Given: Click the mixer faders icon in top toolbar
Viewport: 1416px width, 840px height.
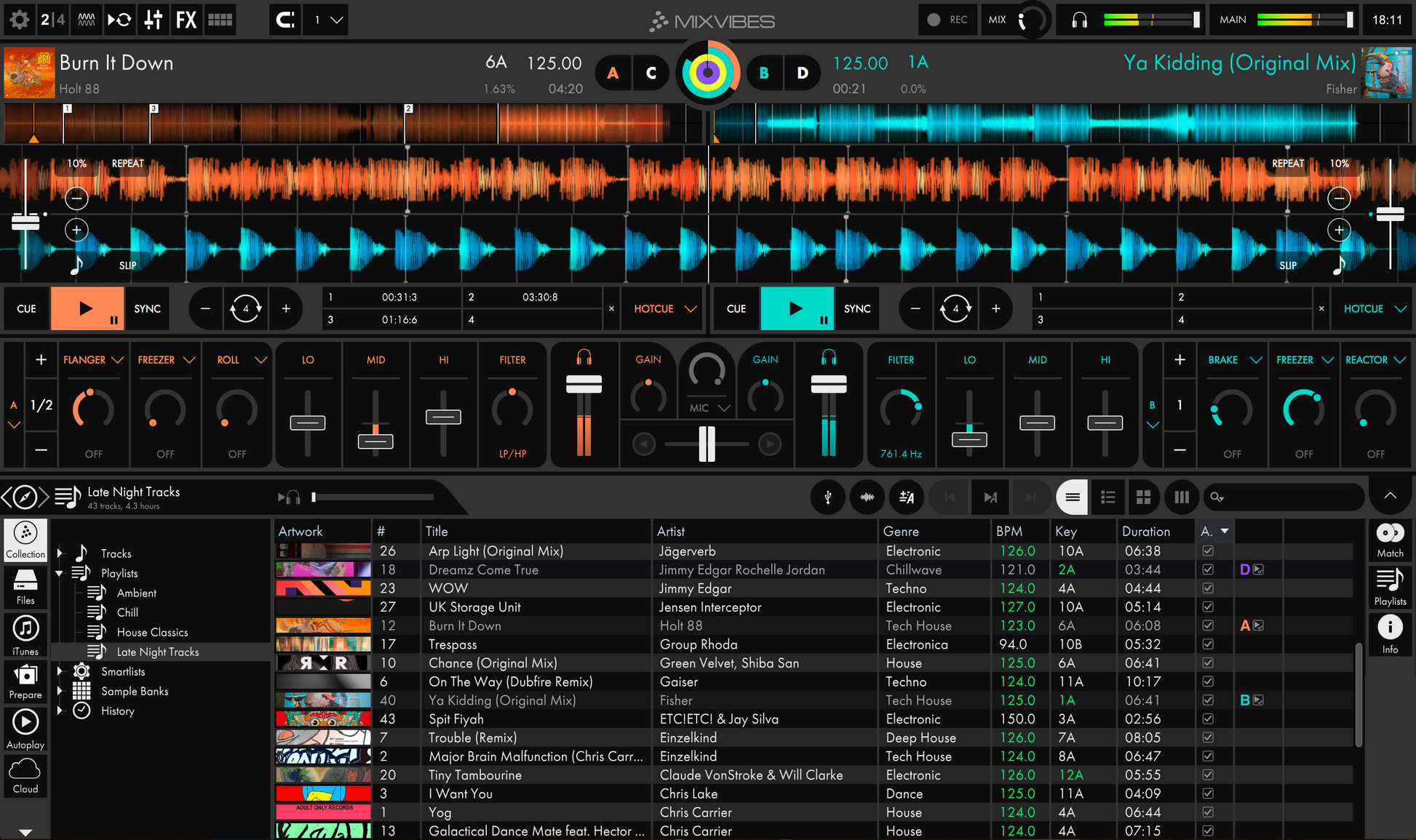Looking at the screenshot, I should pos(153,20).
